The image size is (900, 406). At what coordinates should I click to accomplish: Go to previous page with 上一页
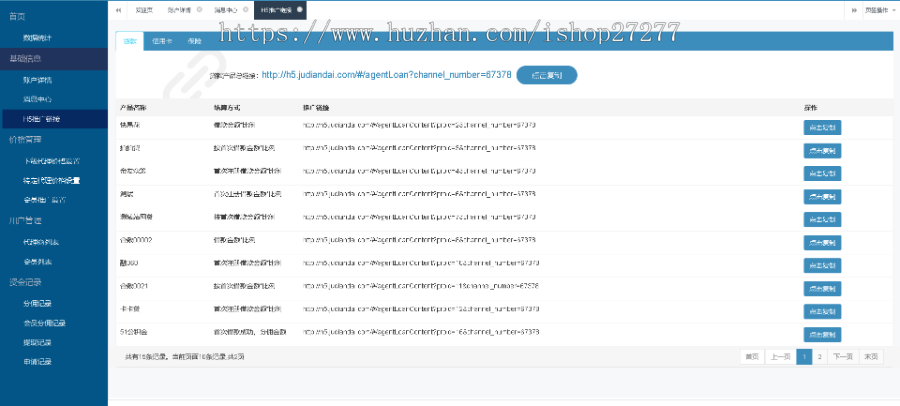(x=780, y=357)
